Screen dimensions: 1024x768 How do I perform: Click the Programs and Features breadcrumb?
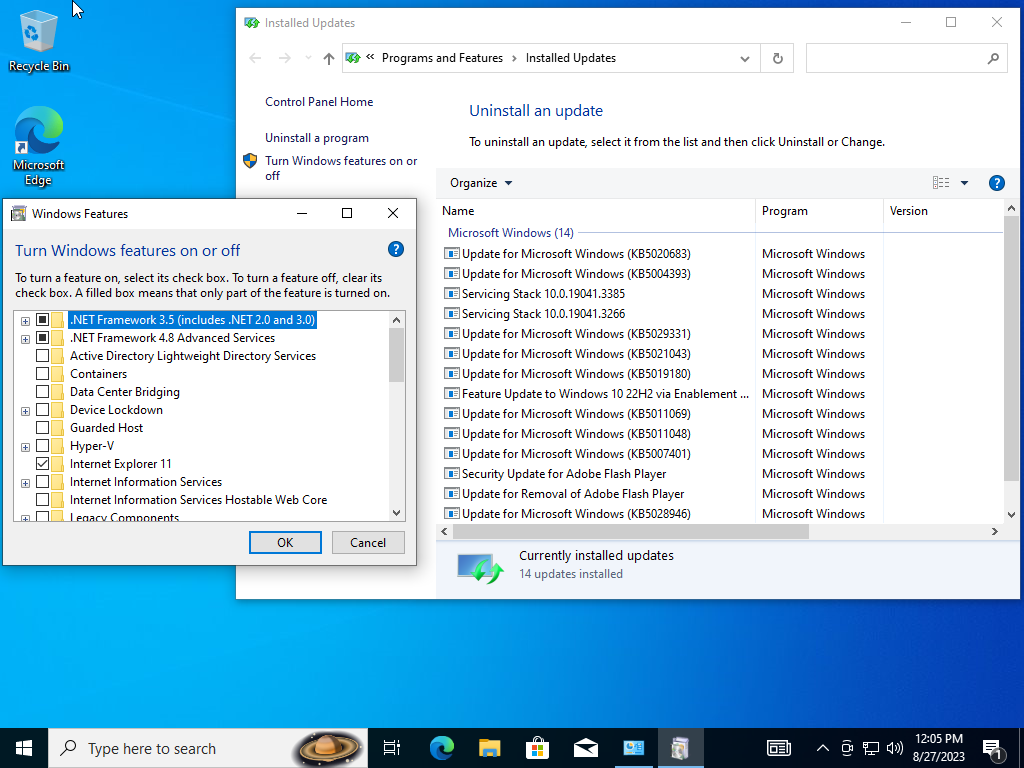[x=442, y=58]
